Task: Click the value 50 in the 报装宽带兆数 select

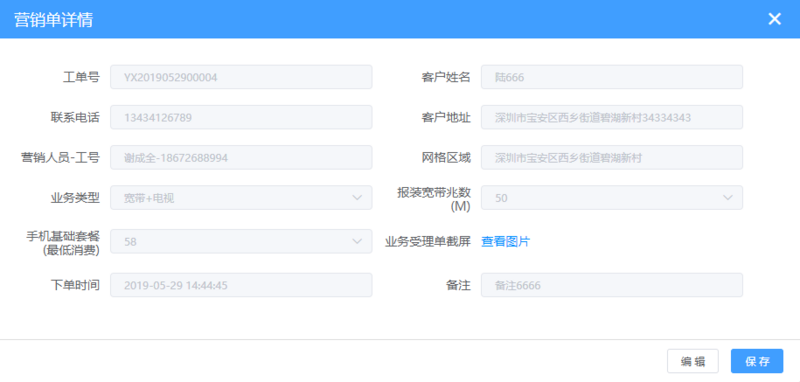Action: [x=501, y=198]
